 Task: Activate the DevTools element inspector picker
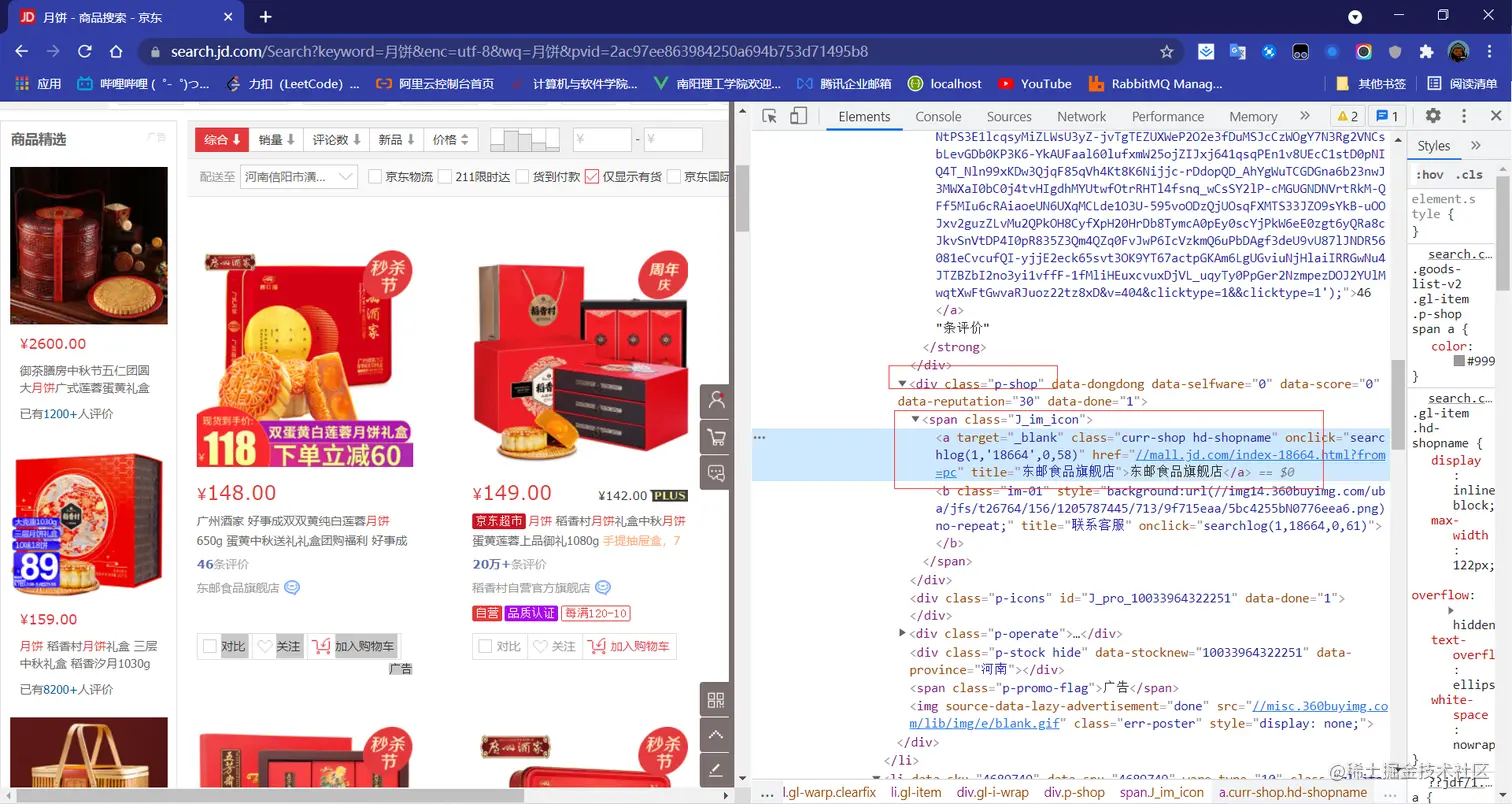coord(769,116)
